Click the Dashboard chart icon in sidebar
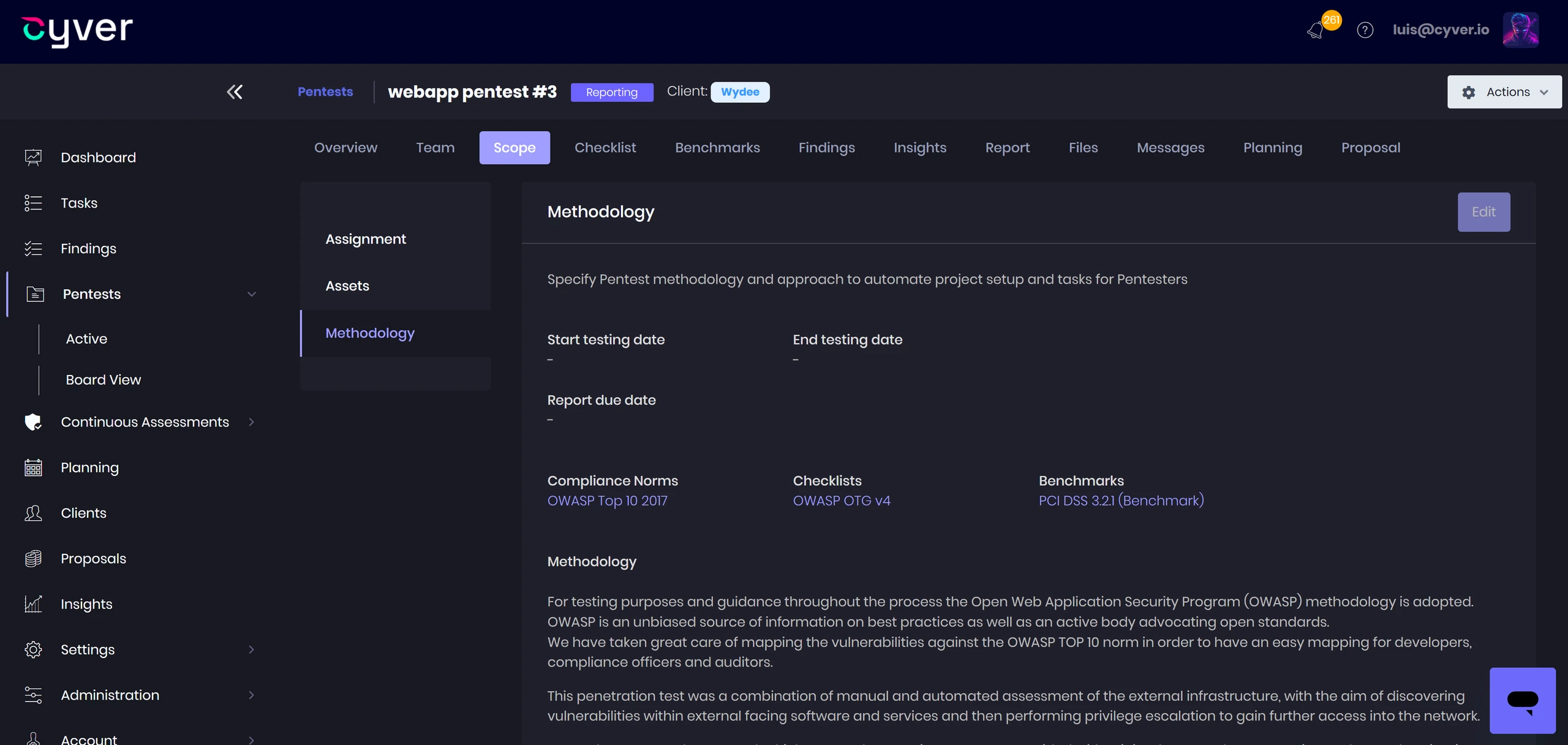Viewport: 1568px width, 745px height. click(33, 157)
